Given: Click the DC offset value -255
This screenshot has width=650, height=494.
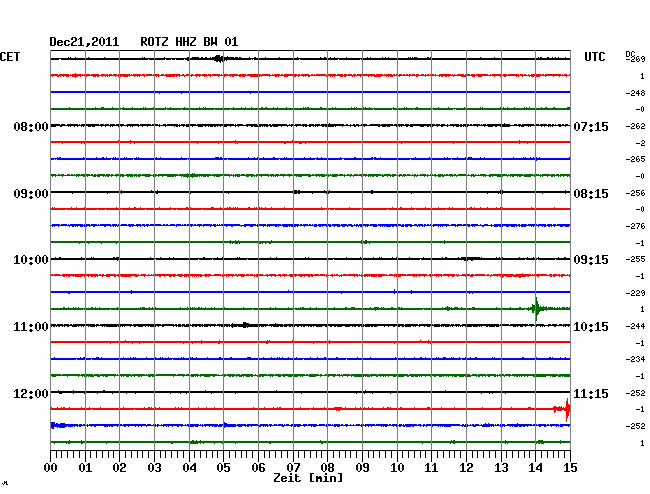Looking at the screenshot, I should [x=635, y=259].
